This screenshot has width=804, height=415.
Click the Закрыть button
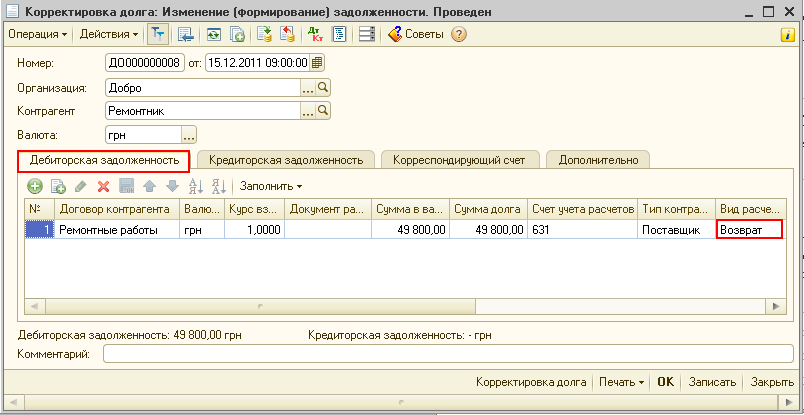click(x=772, y=382)
